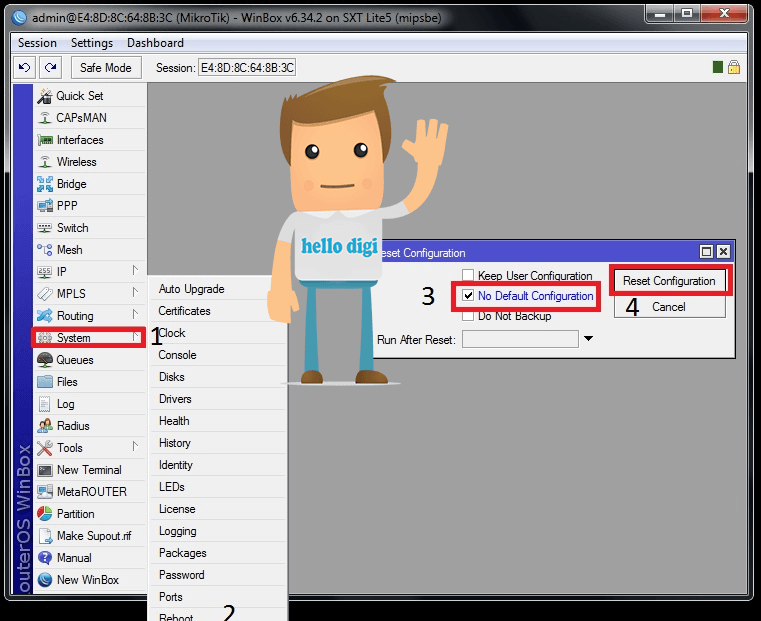
Task: Click the Session address field
Action: click(247, 67)
